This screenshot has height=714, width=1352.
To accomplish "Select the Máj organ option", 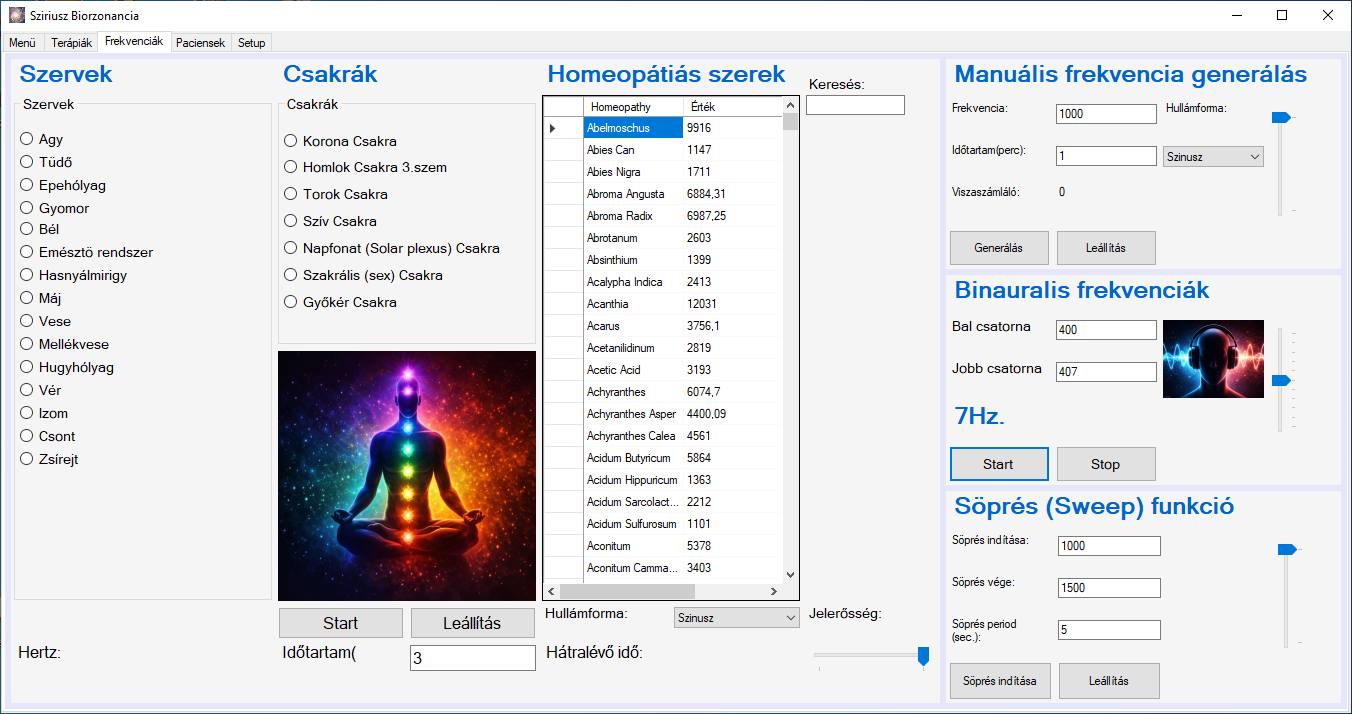I will 27,298.
